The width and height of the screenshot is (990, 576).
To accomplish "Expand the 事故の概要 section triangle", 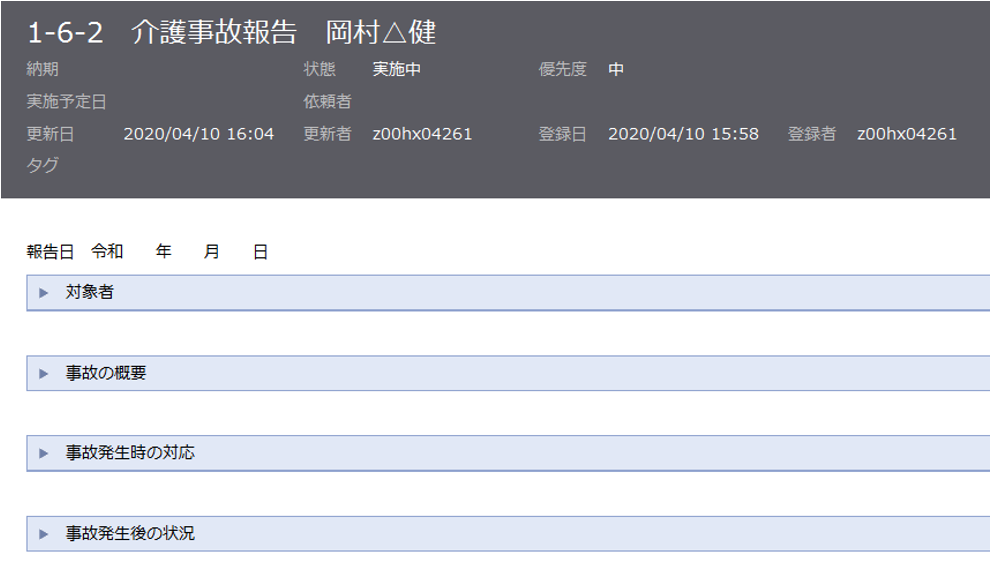I will pos(43,373).
